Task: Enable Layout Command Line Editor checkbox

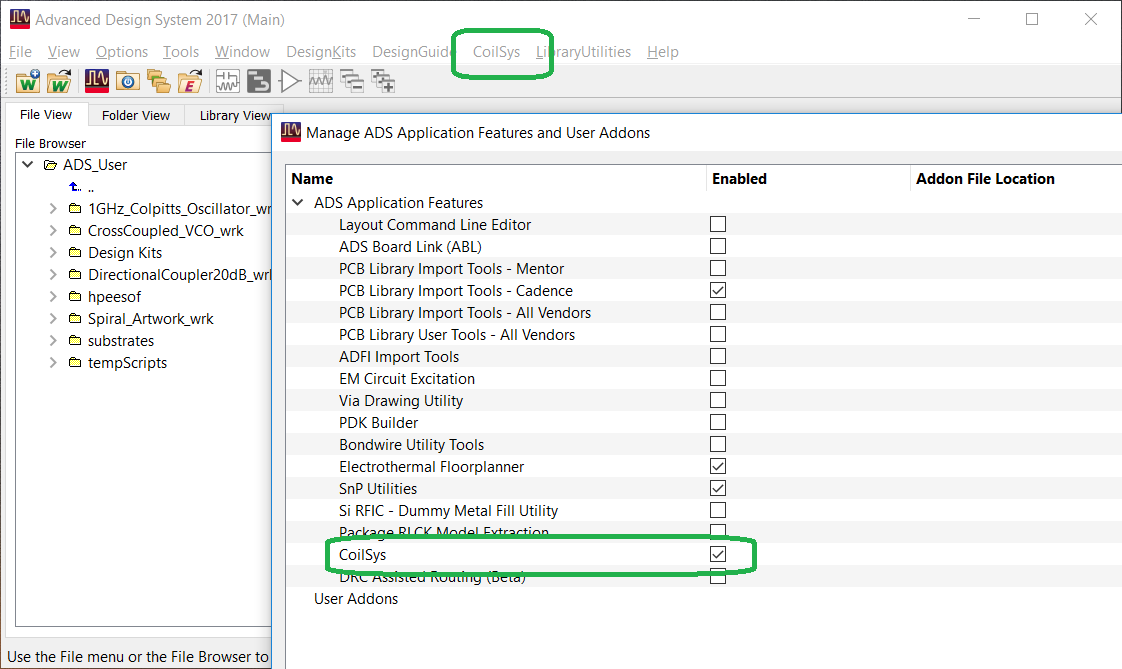Action: click(718, 224)
